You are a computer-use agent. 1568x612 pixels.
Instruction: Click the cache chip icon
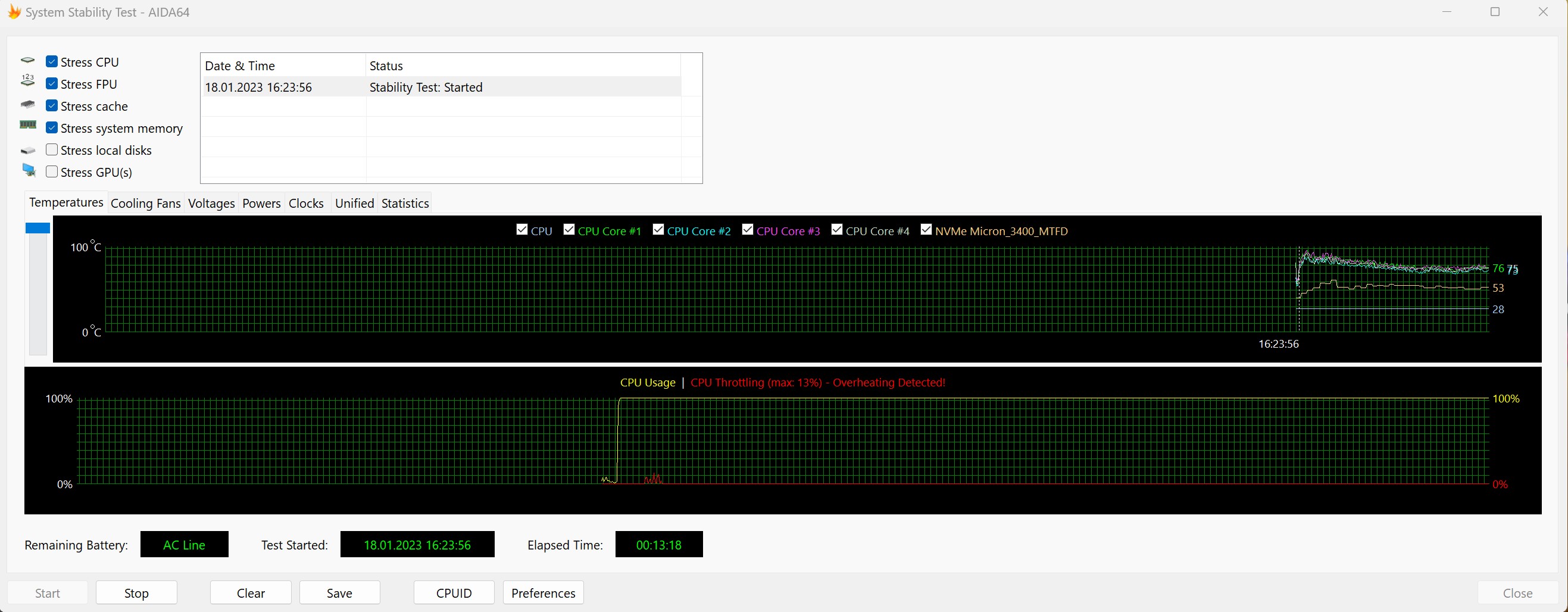point(28,105)
